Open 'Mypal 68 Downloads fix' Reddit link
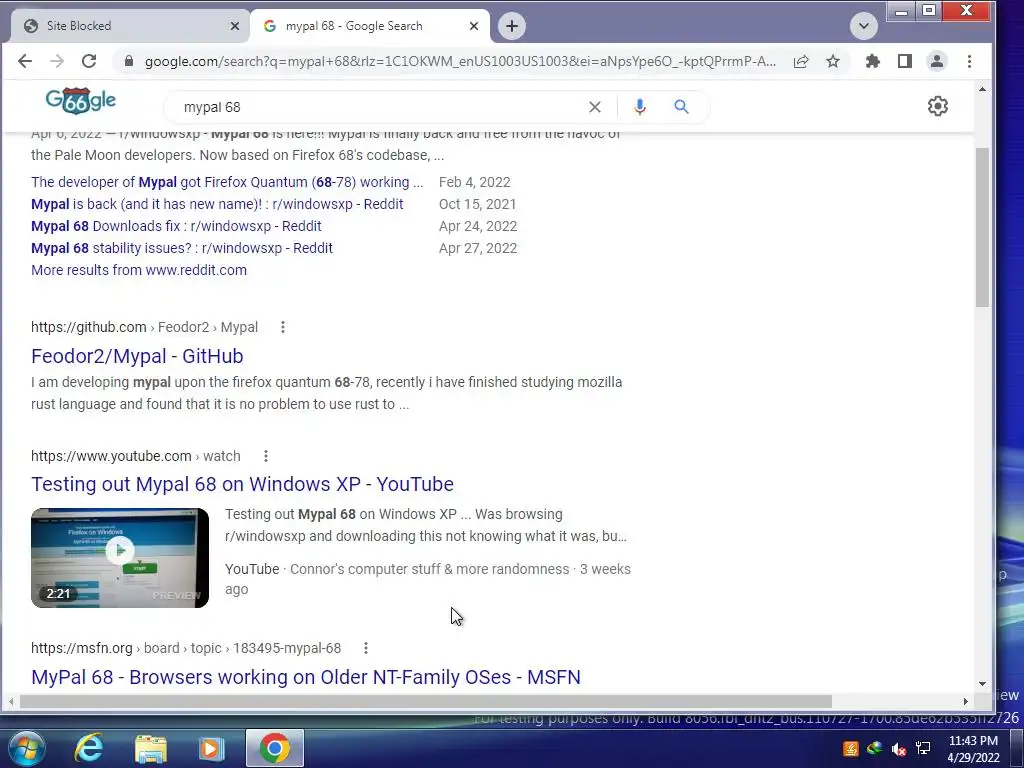The image size is (1024, 768). 176,226
